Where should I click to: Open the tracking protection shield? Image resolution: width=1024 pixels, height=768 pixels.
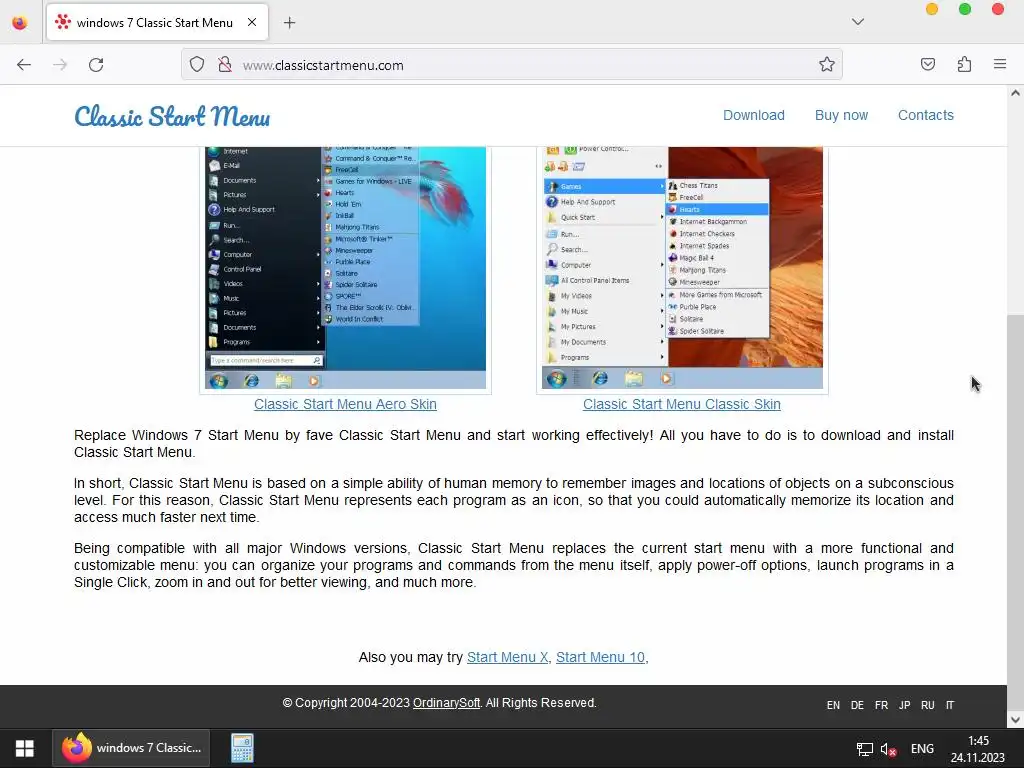197,65
